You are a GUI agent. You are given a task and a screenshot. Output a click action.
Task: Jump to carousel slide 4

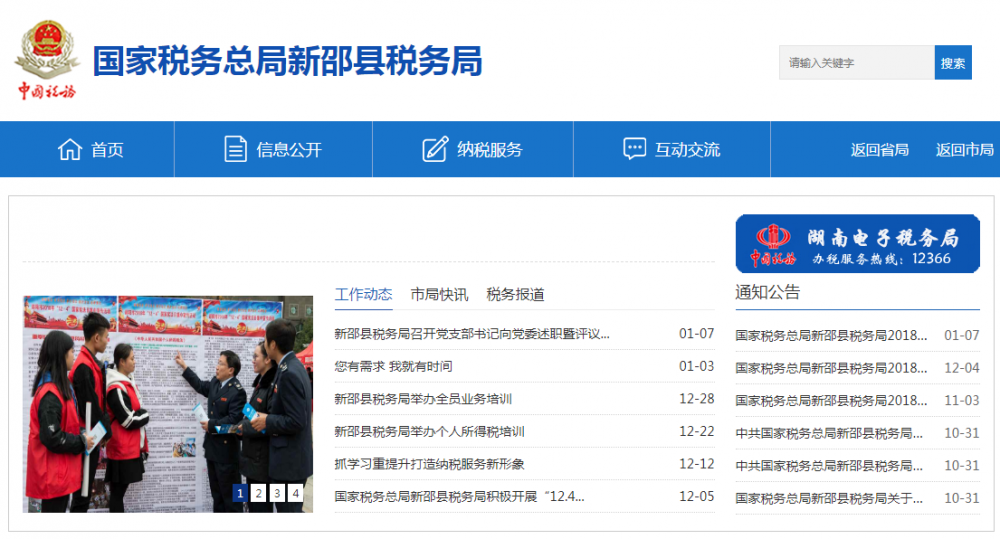point(296,493)
